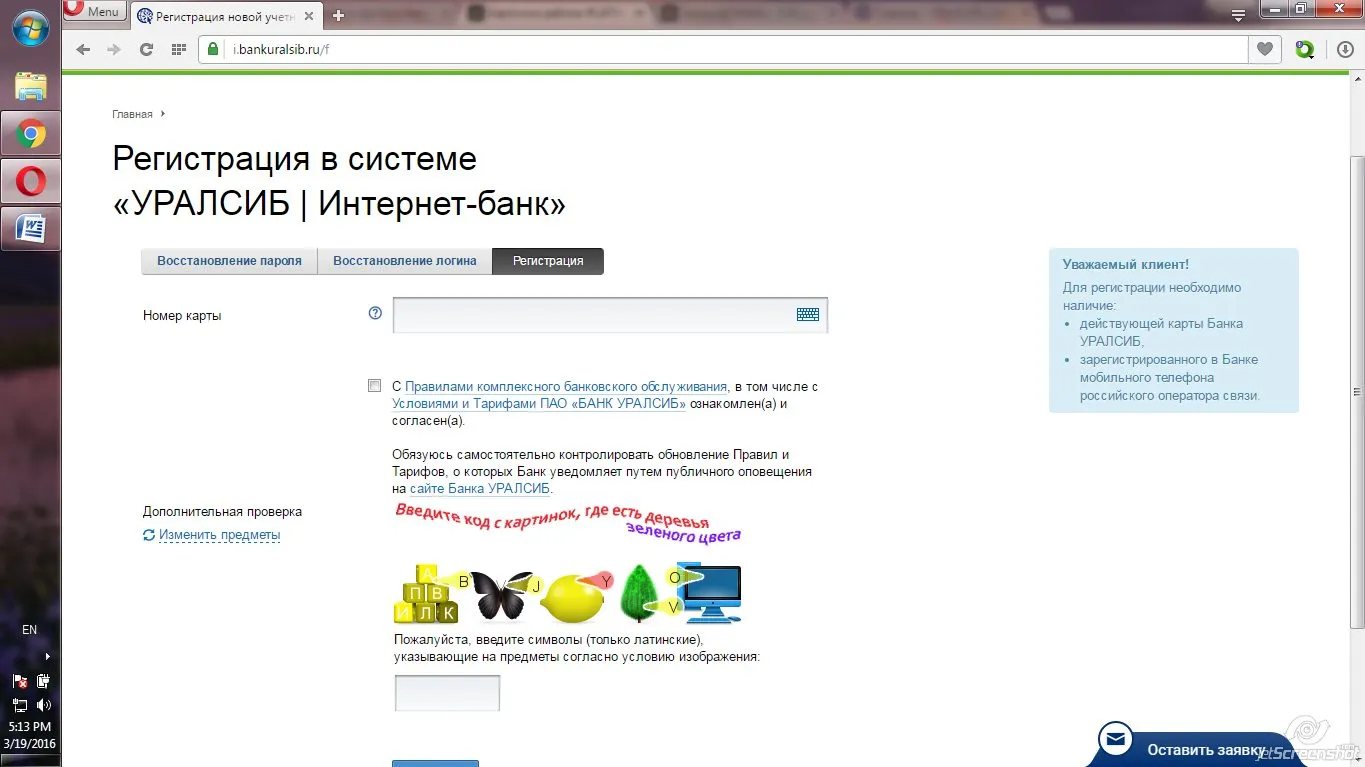Switch to the Восстановление логина tab
The image size is (1365, 767).
pyautogui.click(x=405, y=261)
